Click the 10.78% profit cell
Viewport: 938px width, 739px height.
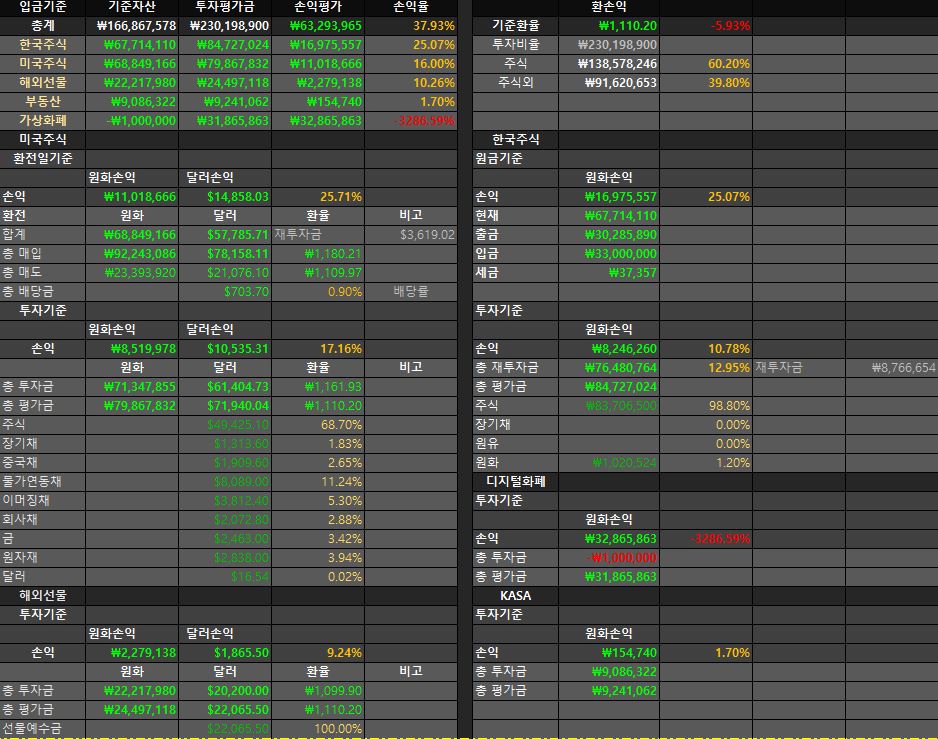click(706, 348)
